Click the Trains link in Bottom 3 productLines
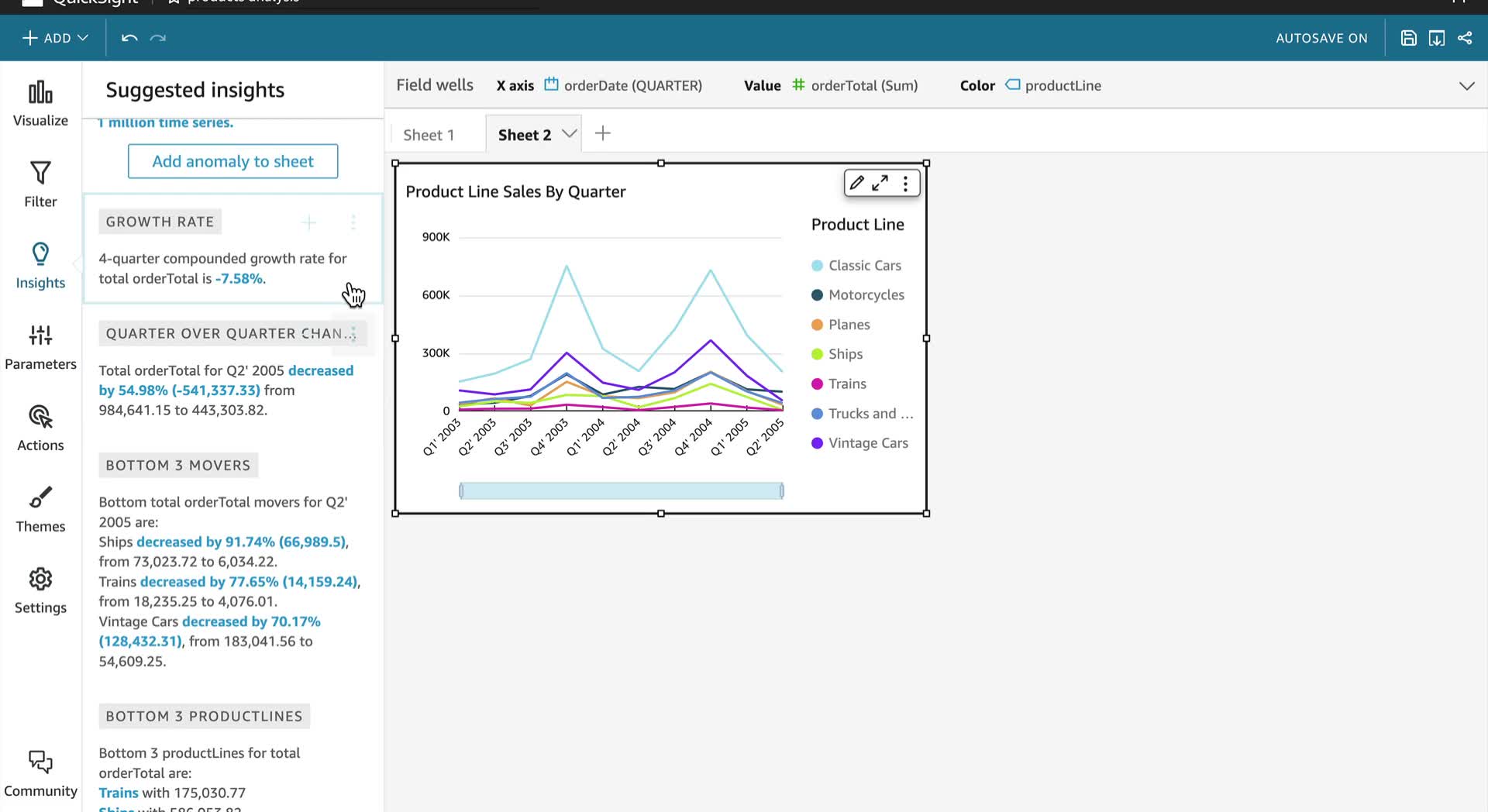The image size is (1488, 812). click(119, 793)
